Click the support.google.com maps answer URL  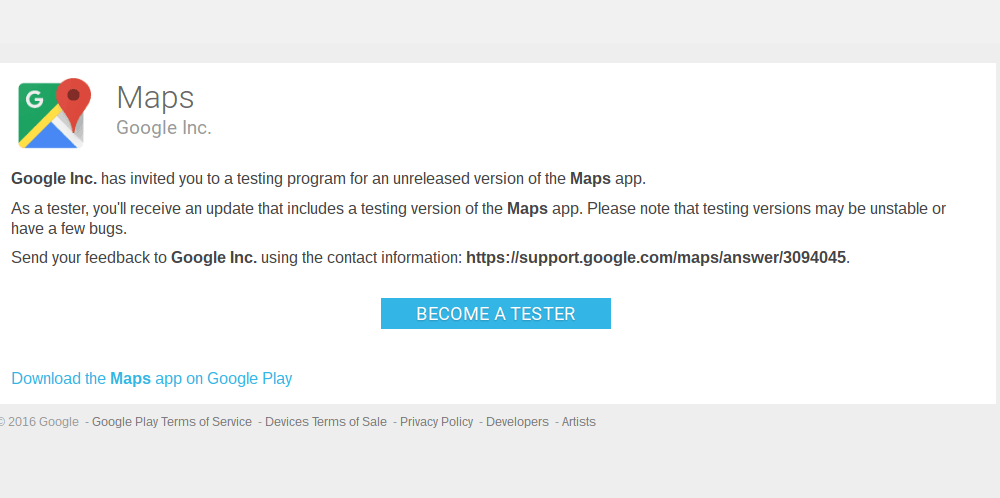(x=656, y=257)
